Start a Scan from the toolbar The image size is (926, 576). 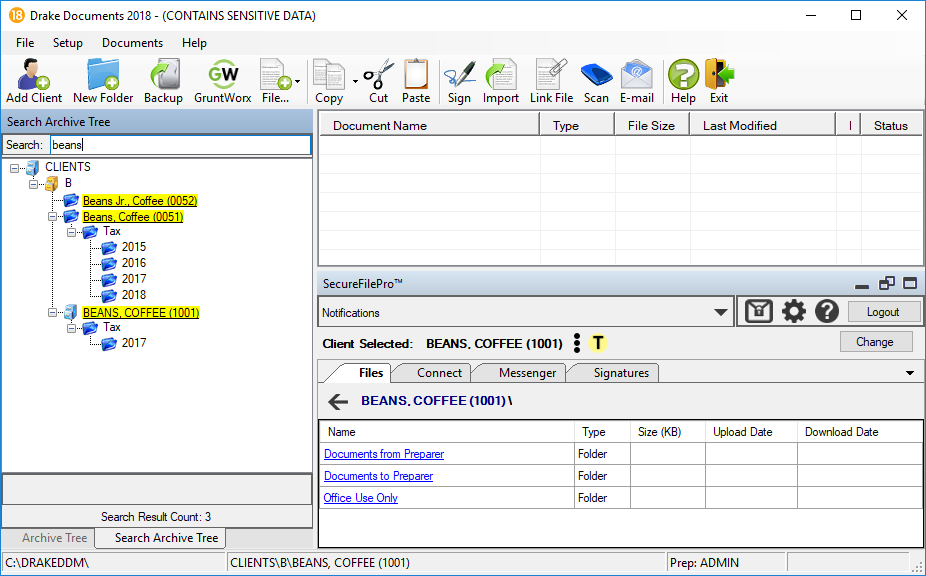pyautogui.click(x=596, y=81)
